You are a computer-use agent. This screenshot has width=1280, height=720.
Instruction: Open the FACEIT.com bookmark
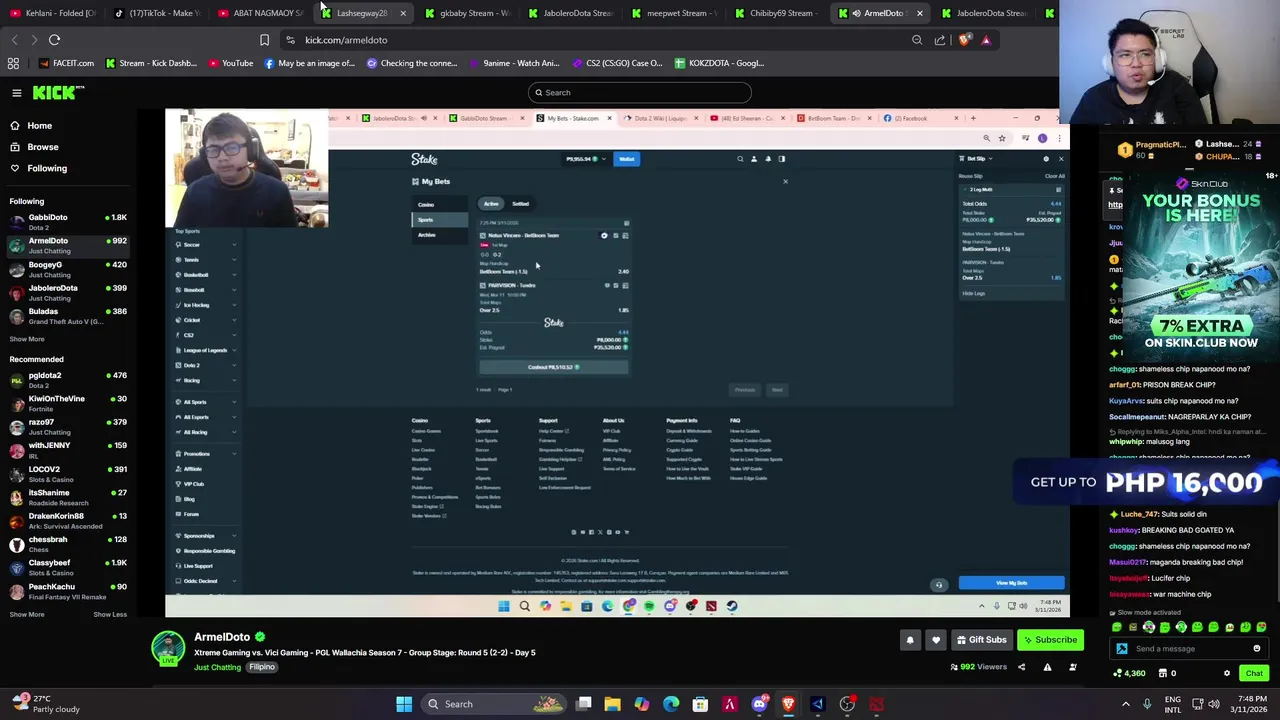pyautogui.click(x=66, y=63)
